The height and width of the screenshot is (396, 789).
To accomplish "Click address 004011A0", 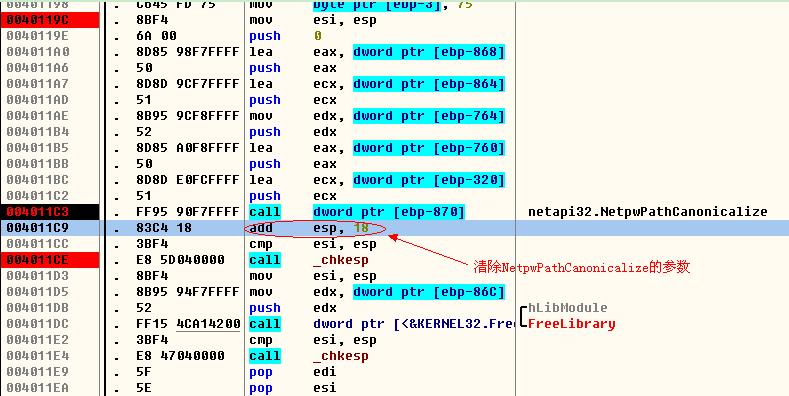I will [x=38, y=52].
